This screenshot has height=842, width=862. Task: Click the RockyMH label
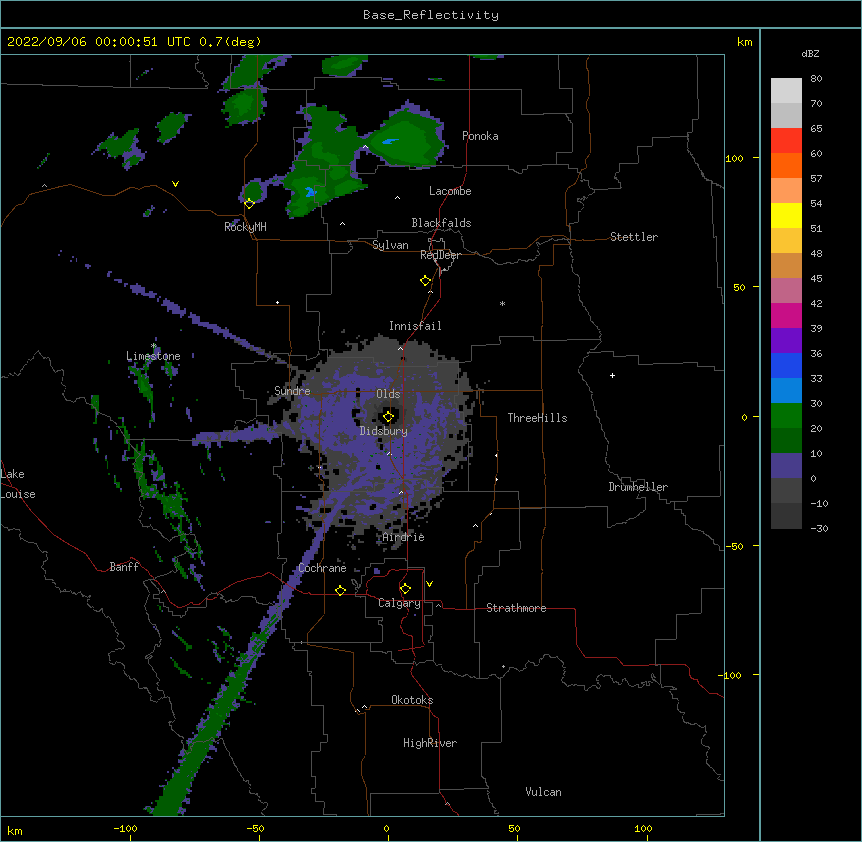[245, 226]
